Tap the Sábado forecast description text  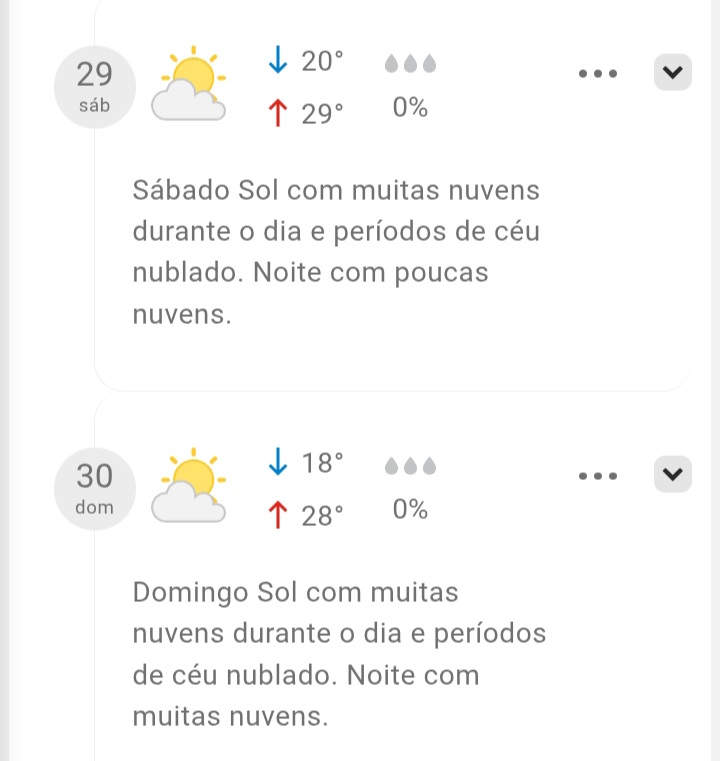point(335,252)
